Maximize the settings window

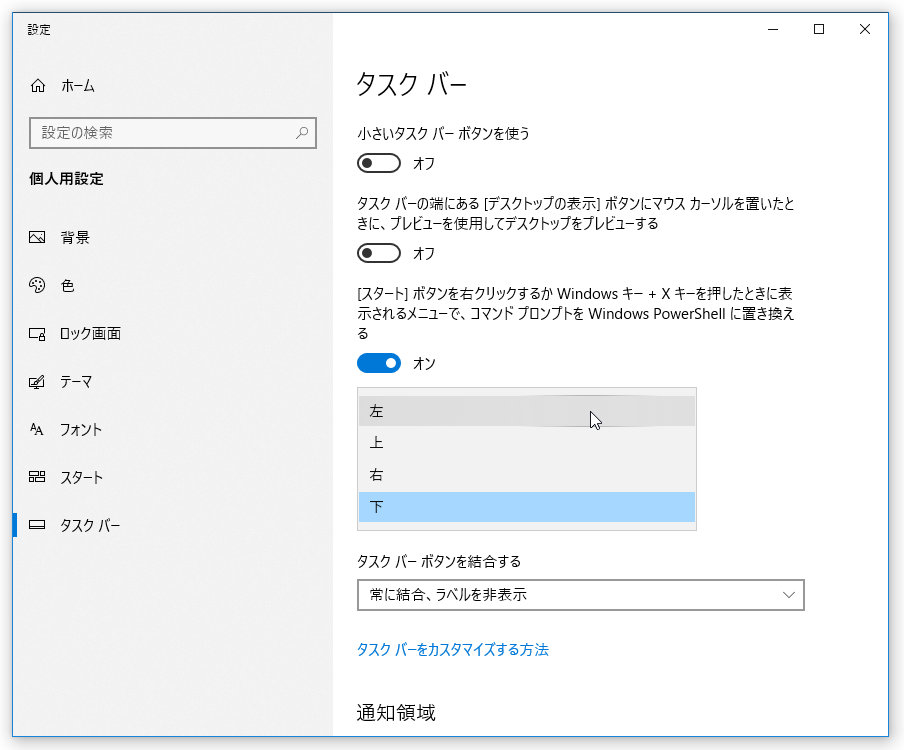(x=819, y=29)
